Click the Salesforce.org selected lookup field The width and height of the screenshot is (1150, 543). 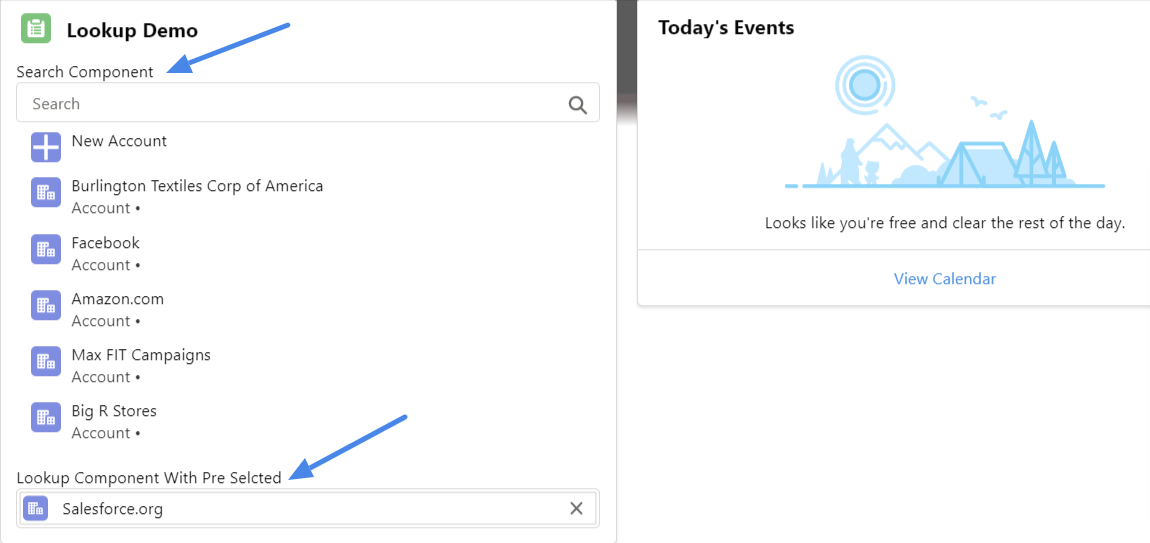(x=300, y=509)
